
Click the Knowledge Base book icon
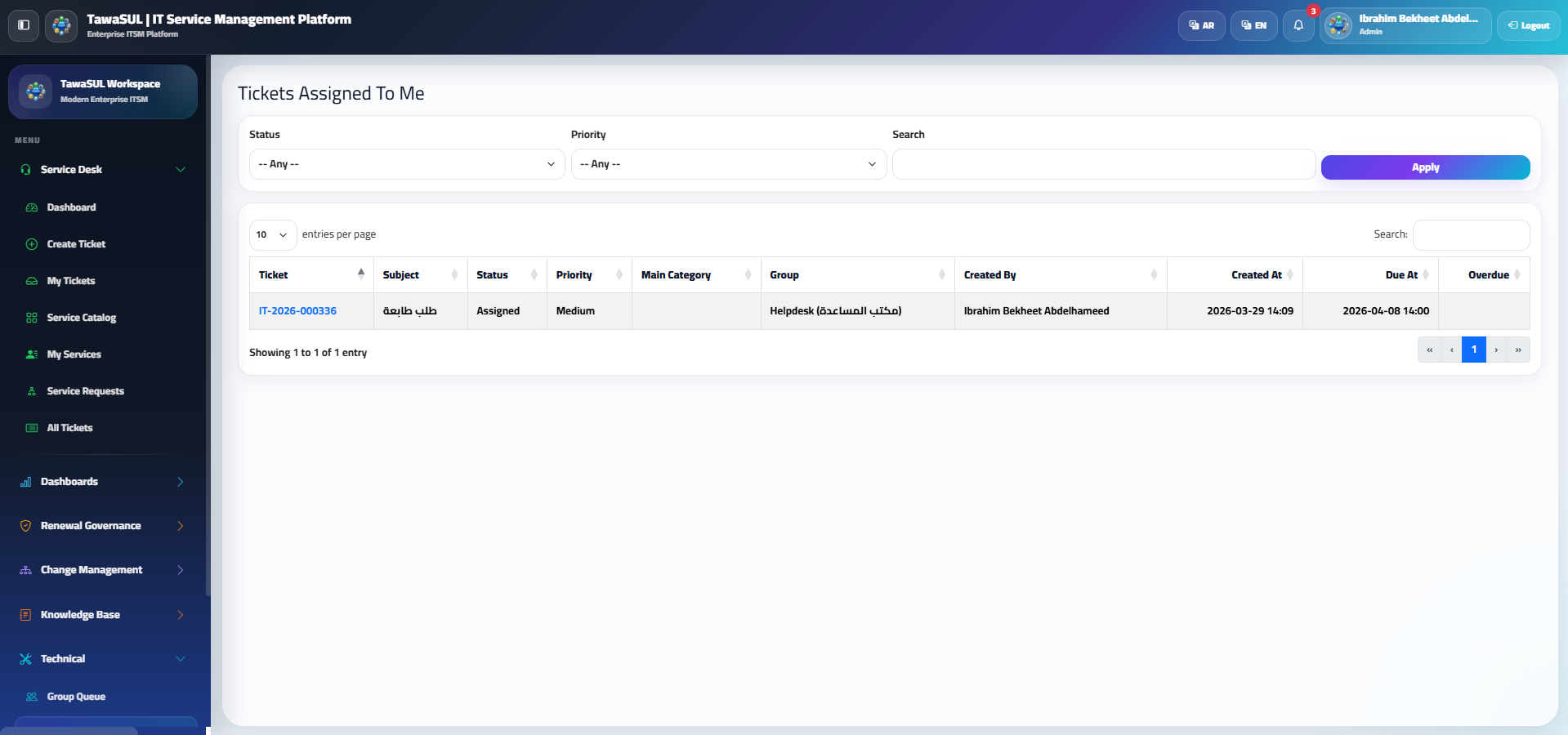tap(25, 615)
